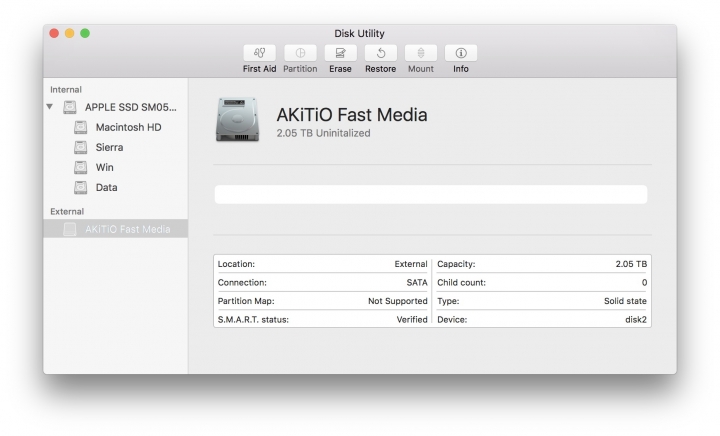Click the Disk Utility window title
The image size is (720, 436).
click(x=360, y=34)
